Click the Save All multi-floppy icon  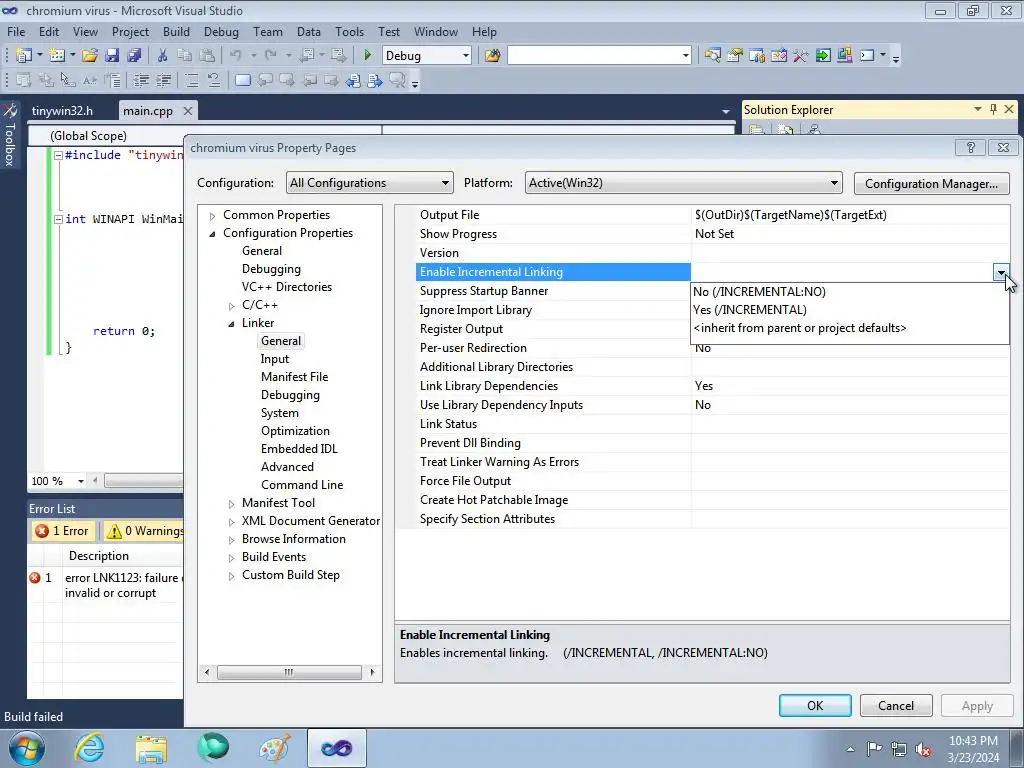134,56
